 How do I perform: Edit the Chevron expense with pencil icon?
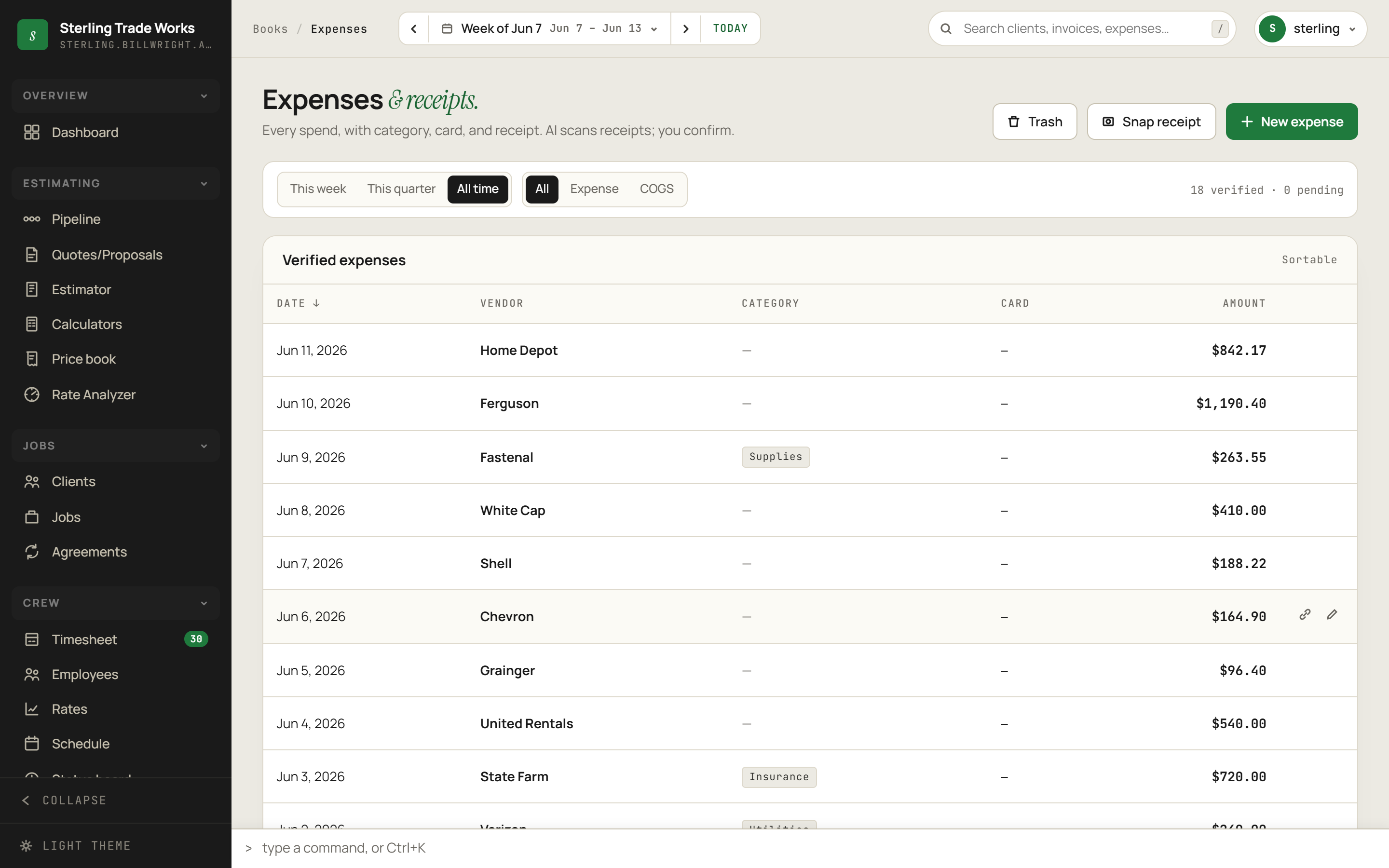[x=1332, y=615]
